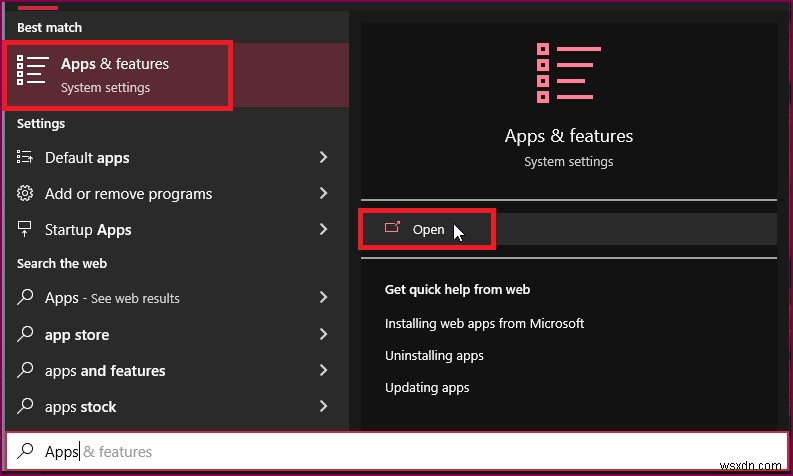Open Installing web apps from Microsoft link
Screen dimensions: 793x476
pos(484,323)
